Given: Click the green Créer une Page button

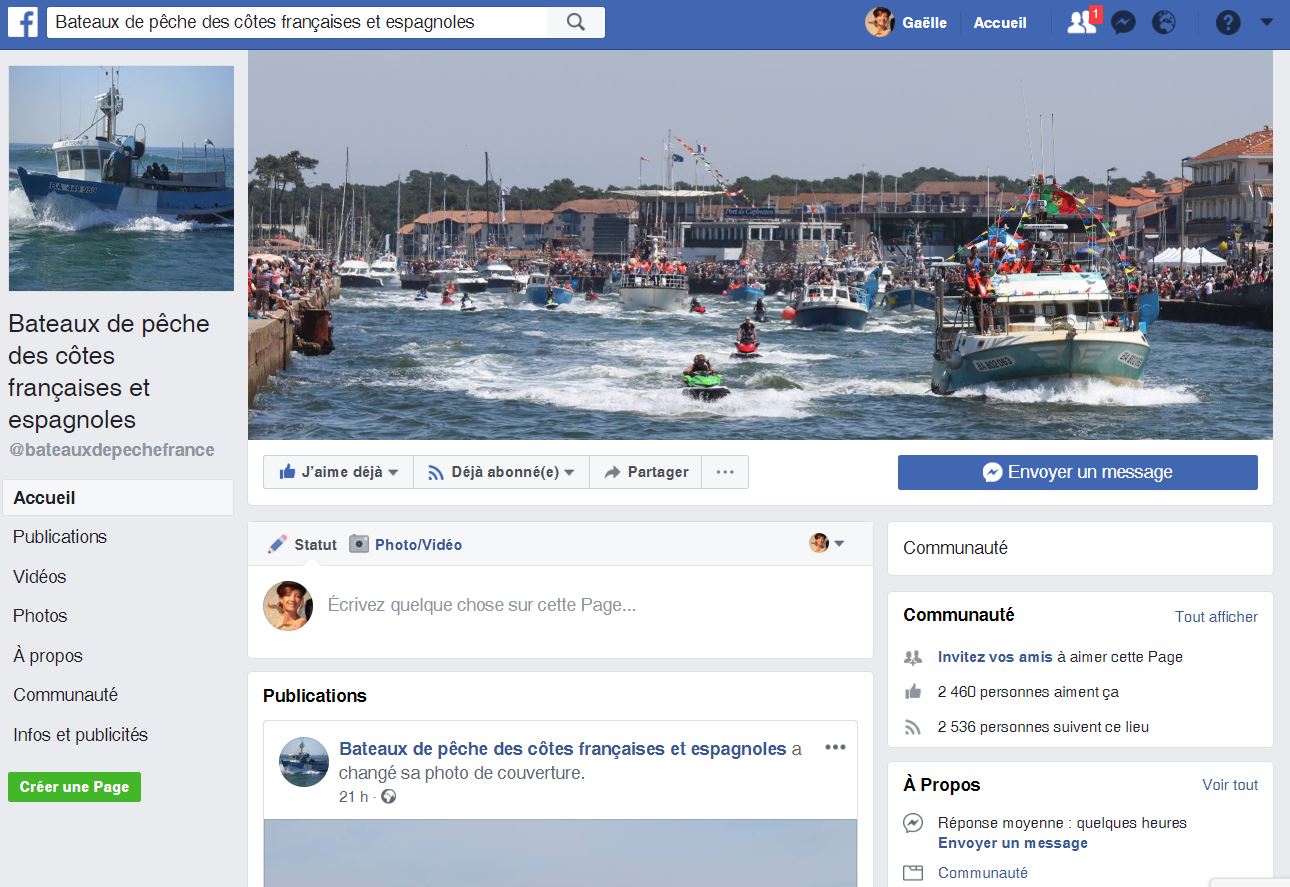Looking at the screenshot, I should click(74, 787).
